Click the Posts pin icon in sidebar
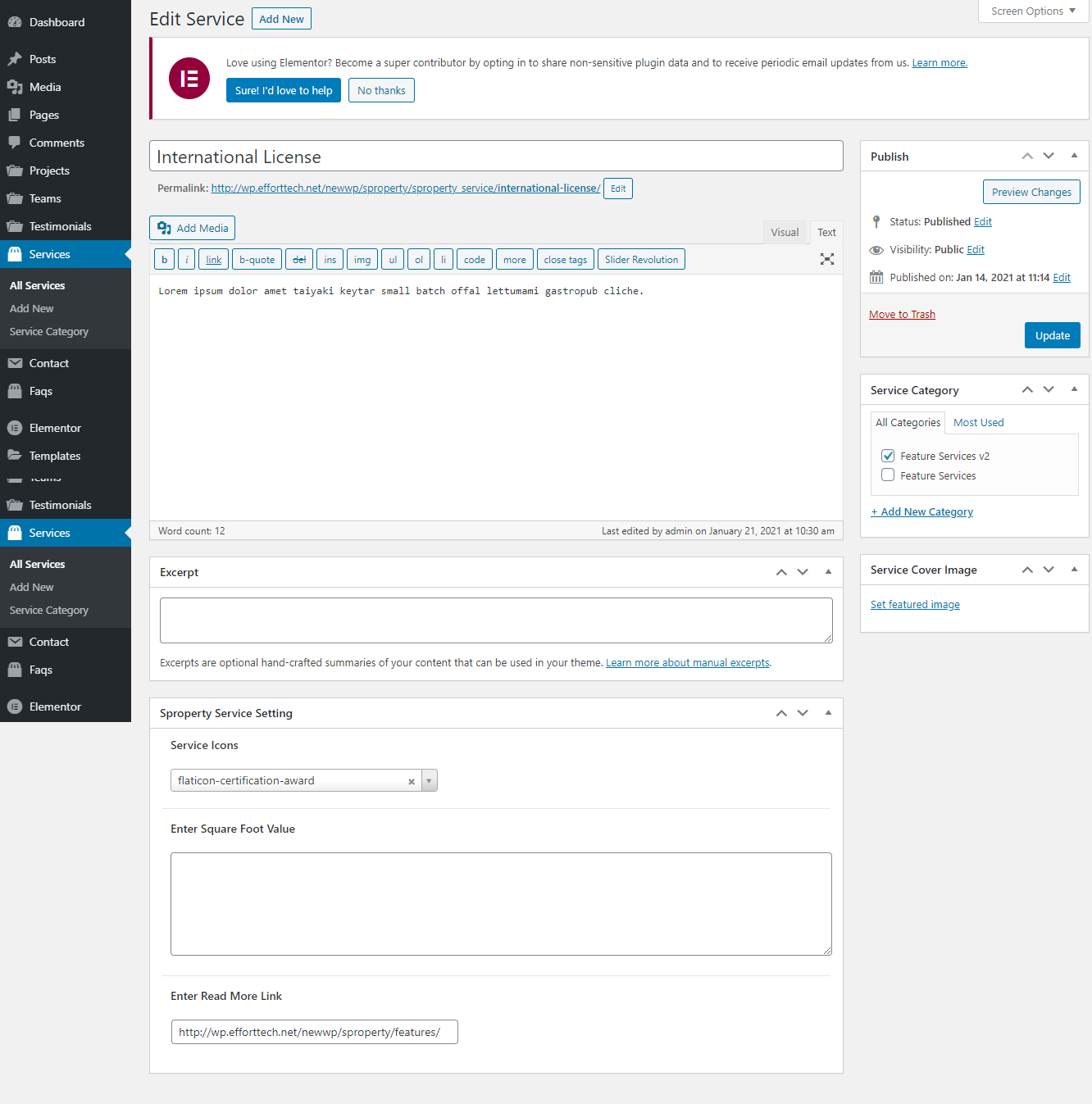 coord(15,59)
